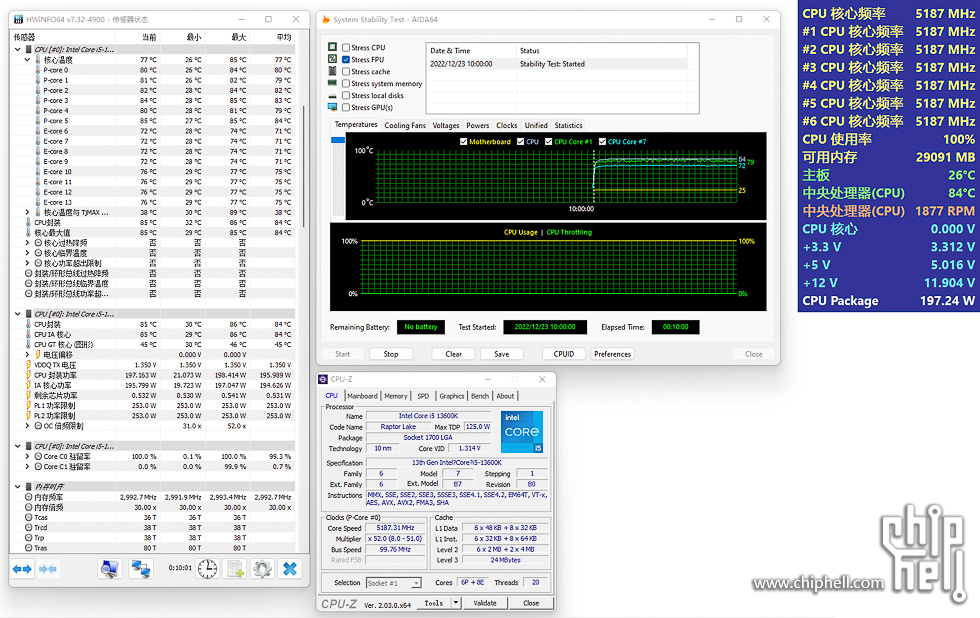
Task: Collapse the first CPU [#0] Intel Core i5 sensor group
Action: (18, 49)
